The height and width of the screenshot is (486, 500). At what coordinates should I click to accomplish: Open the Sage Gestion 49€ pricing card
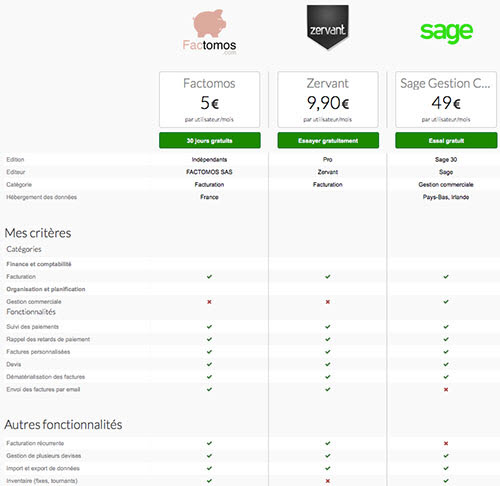[x=446, y=99]
